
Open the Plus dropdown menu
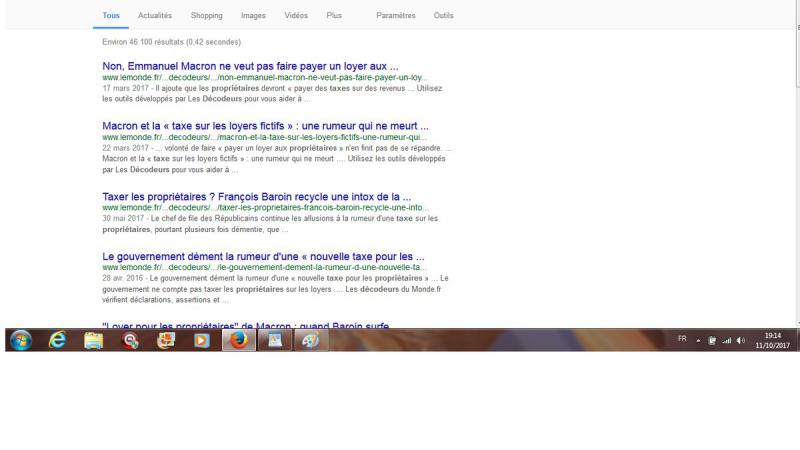click(x=334, y=15)
